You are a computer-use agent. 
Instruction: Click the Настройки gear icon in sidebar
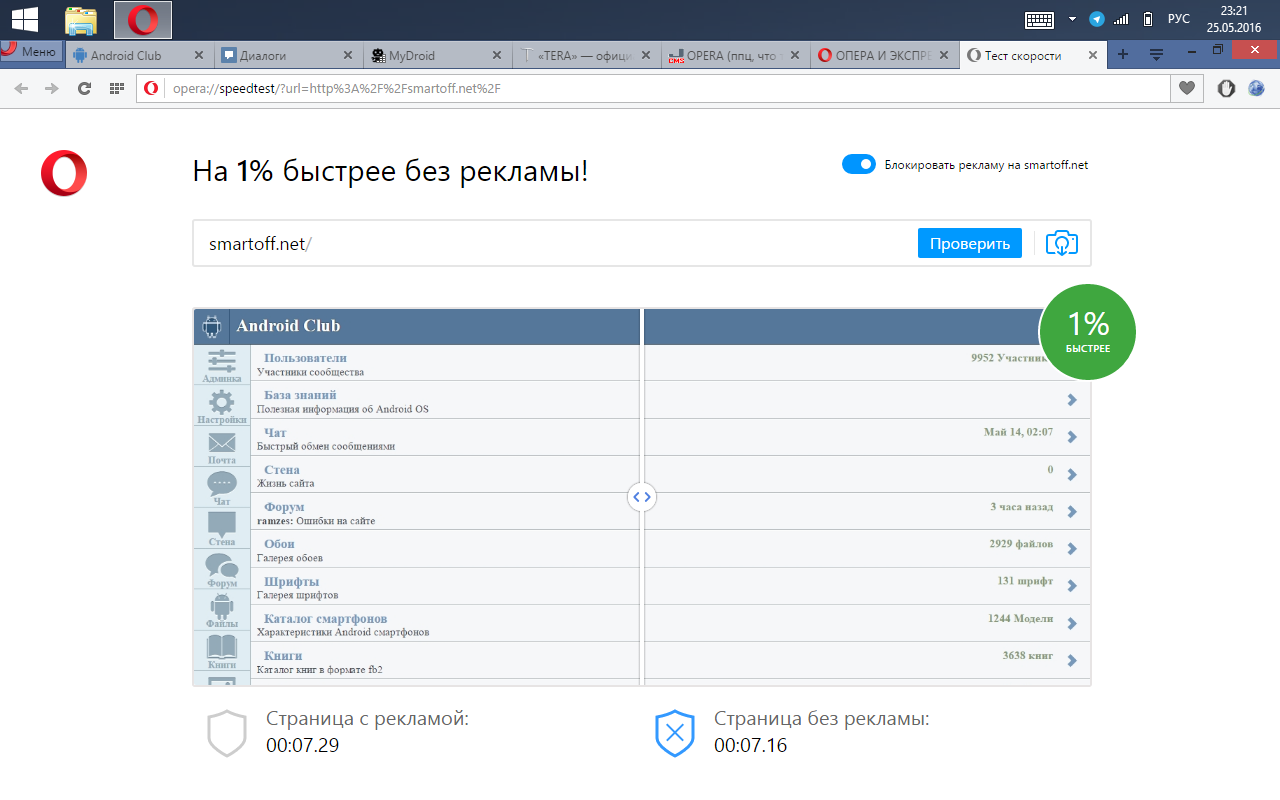point(221,404)
